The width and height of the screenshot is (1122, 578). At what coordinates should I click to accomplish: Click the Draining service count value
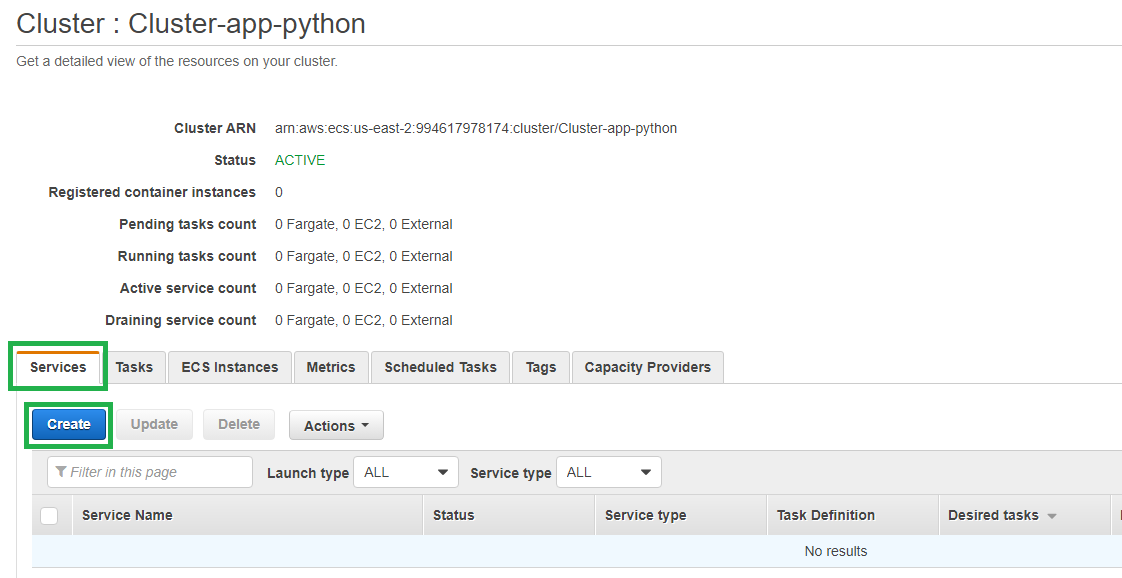[364, 320]
